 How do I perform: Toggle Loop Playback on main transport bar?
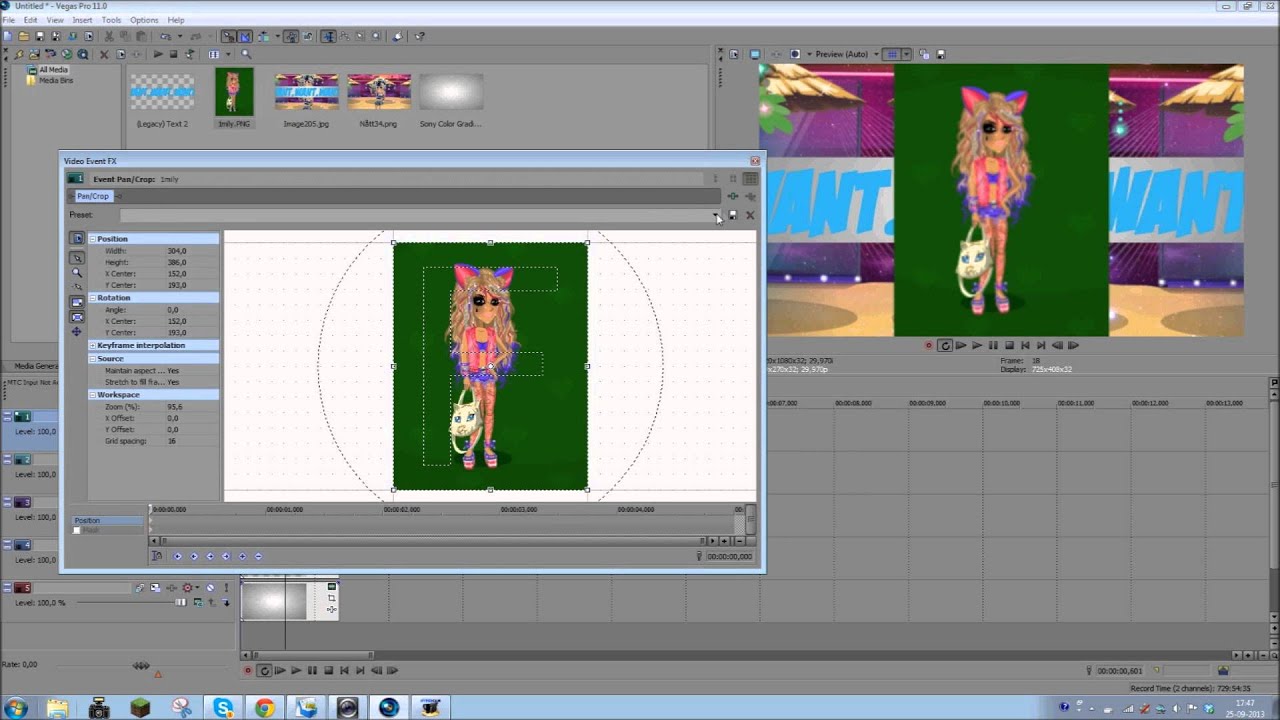pyautogui.click(x=264, y=670)
